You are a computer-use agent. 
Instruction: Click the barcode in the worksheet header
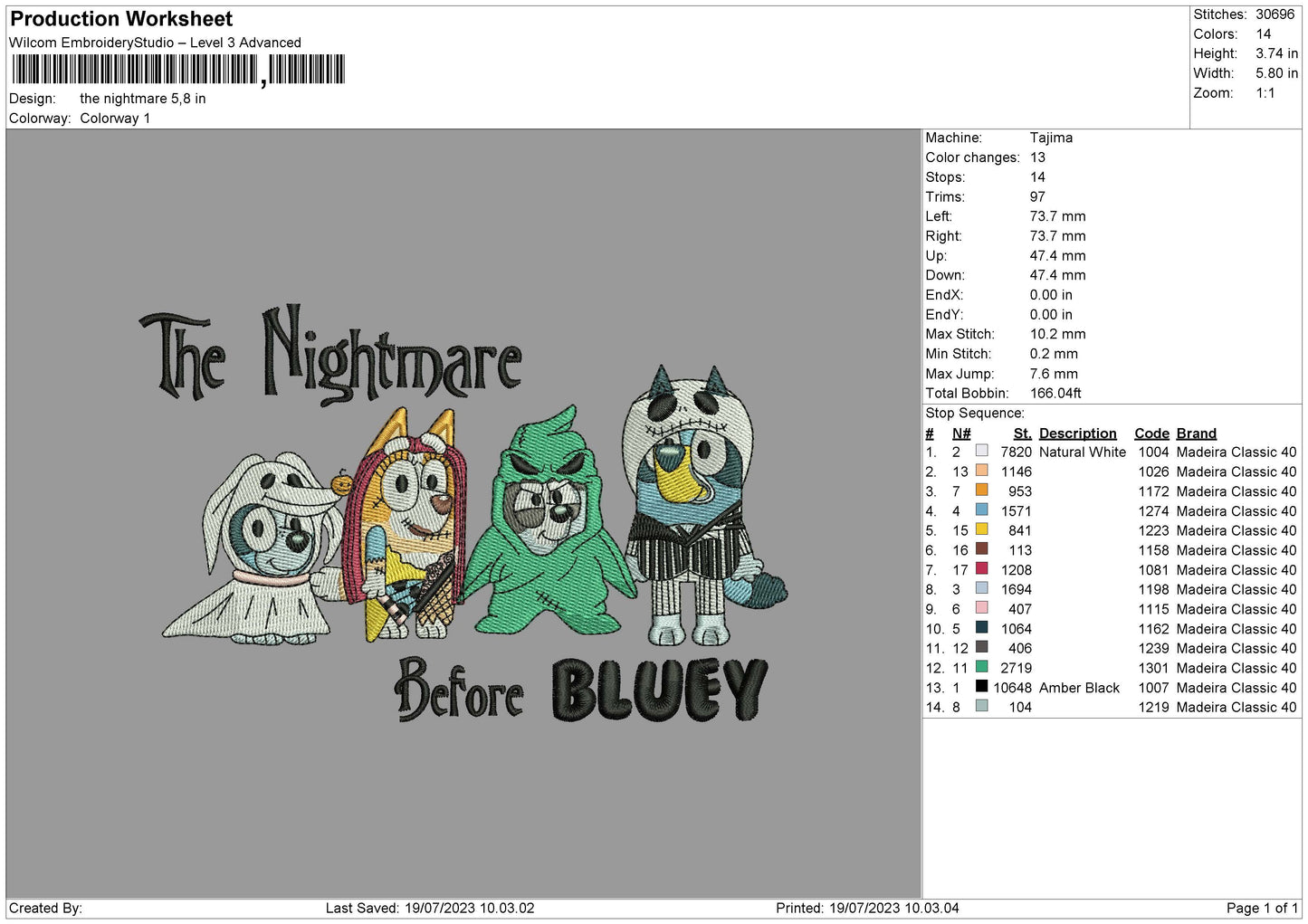(x=178, y=70)
